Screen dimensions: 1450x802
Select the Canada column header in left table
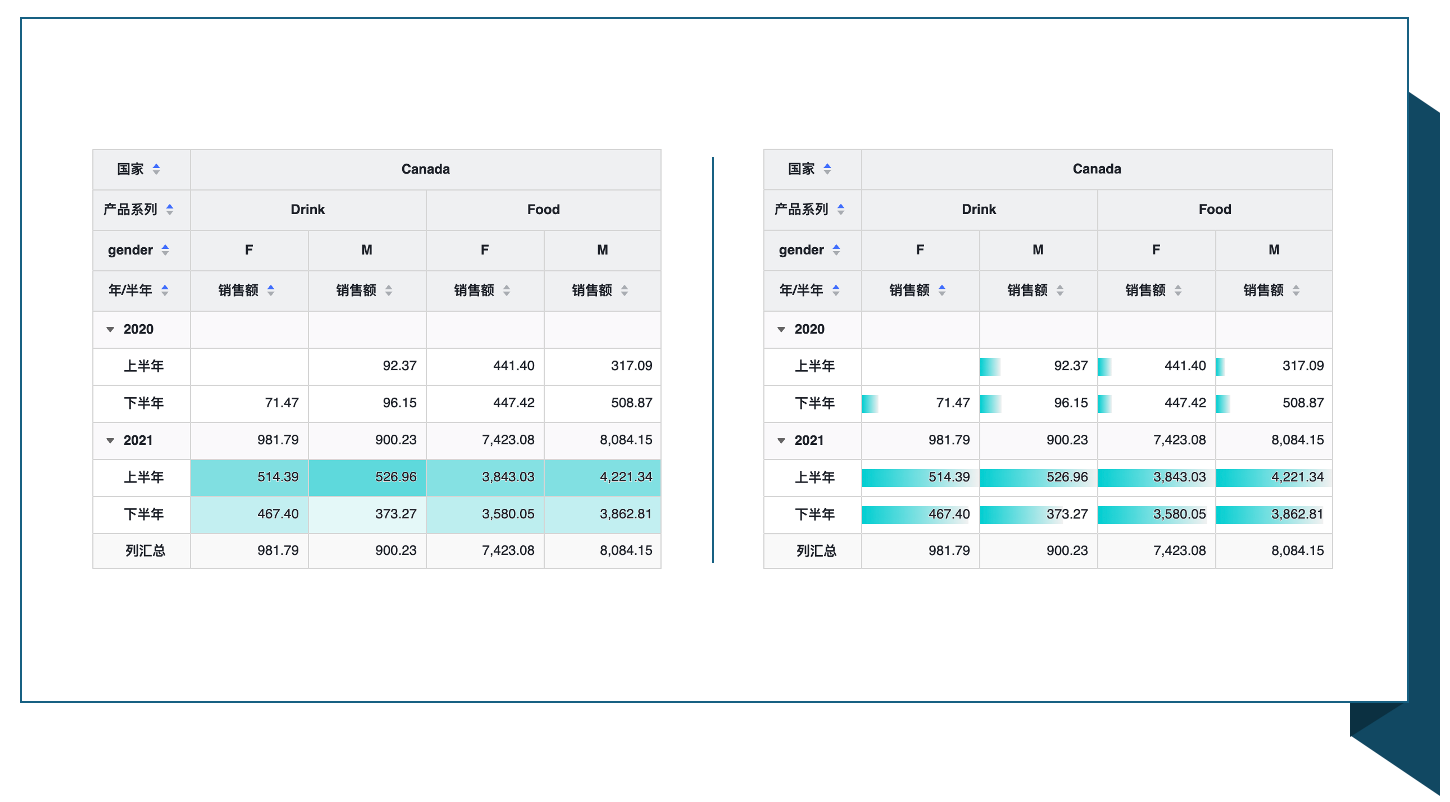tap(425, 170)
